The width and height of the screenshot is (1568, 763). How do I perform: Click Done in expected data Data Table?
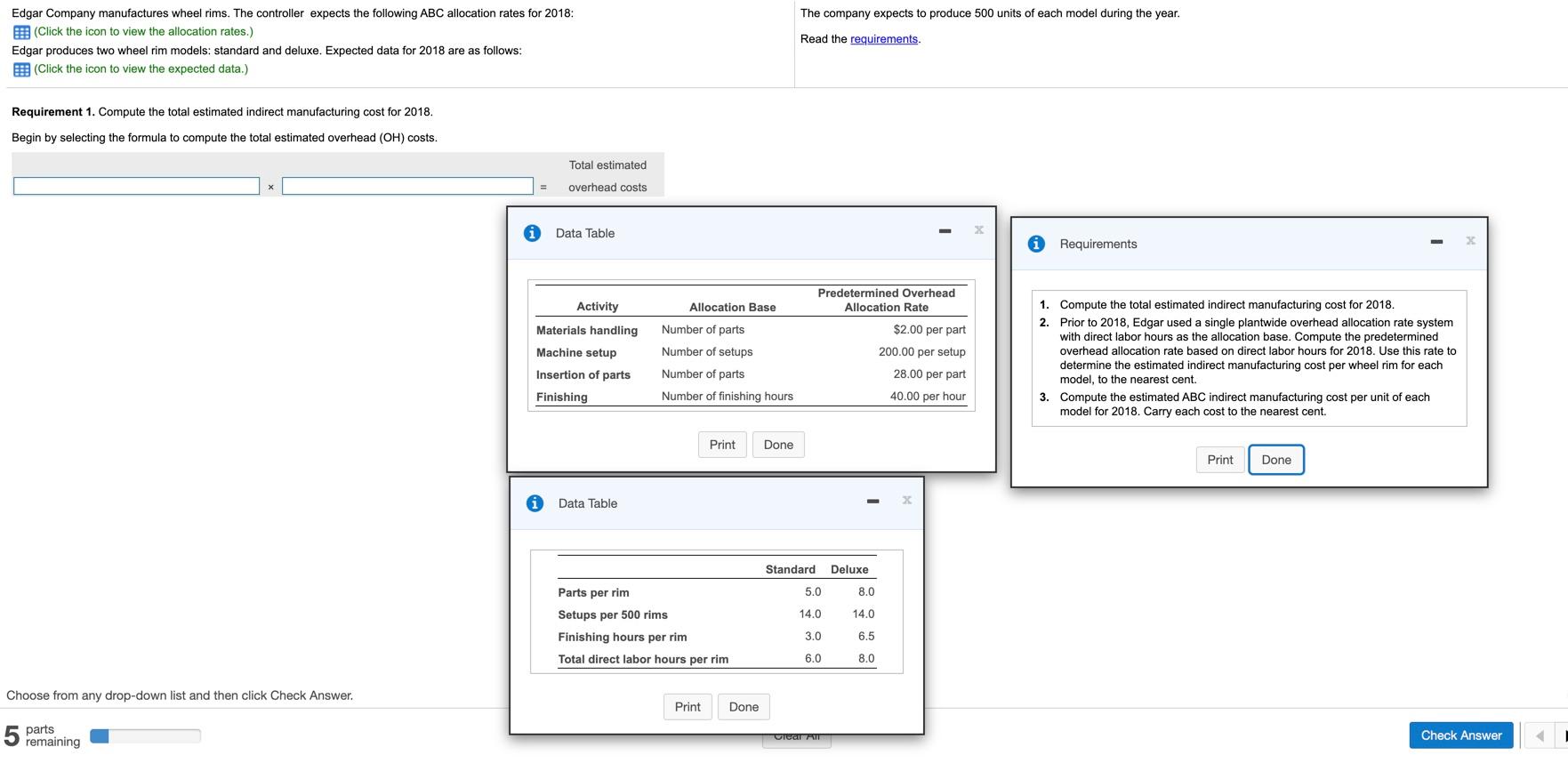[744, 707]
